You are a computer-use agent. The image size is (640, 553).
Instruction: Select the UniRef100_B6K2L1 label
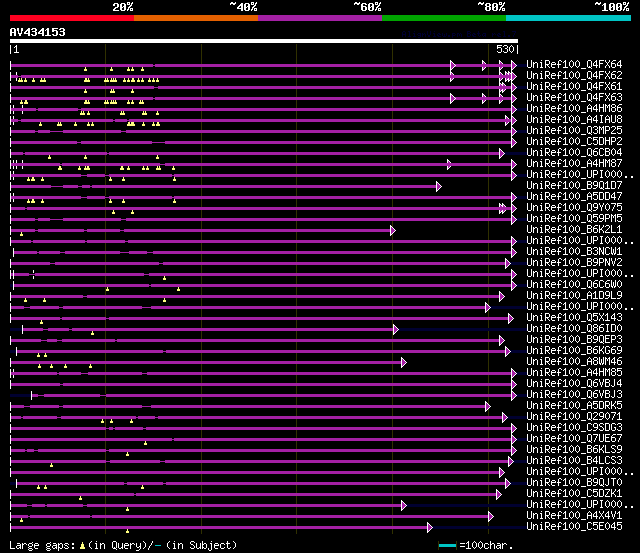pos(574,230)
